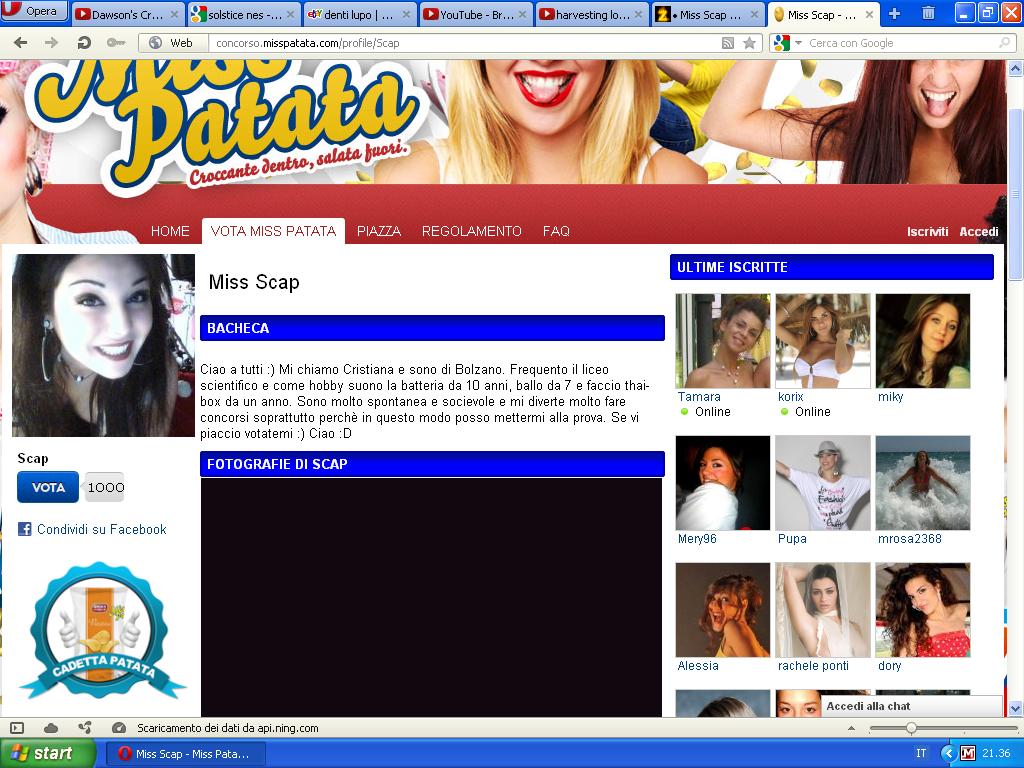
Task: Open Mery96's profile thumbnail
Action: coord(723,483)
